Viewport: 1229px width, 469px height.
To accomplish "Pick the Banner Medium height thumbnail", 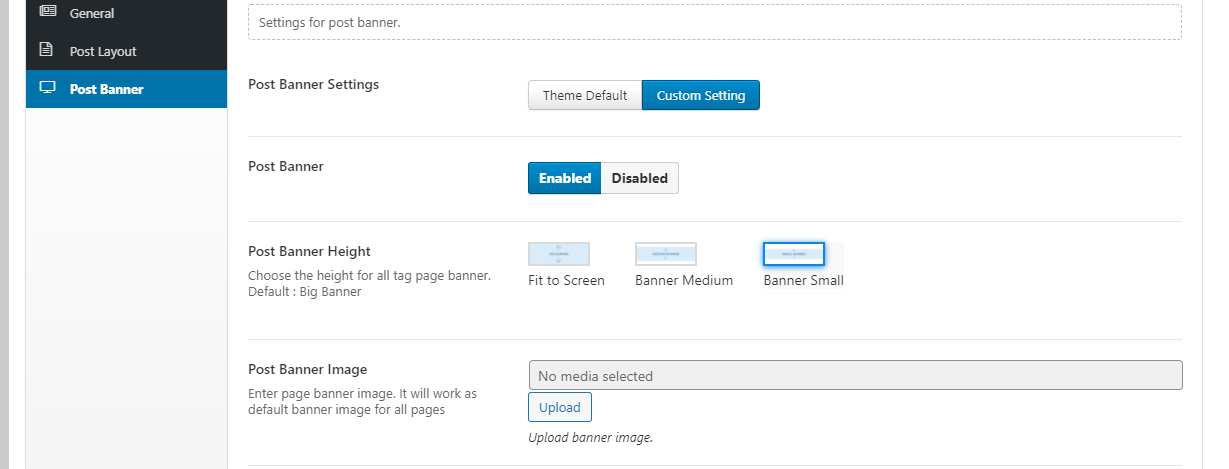I will coord(666,254).
